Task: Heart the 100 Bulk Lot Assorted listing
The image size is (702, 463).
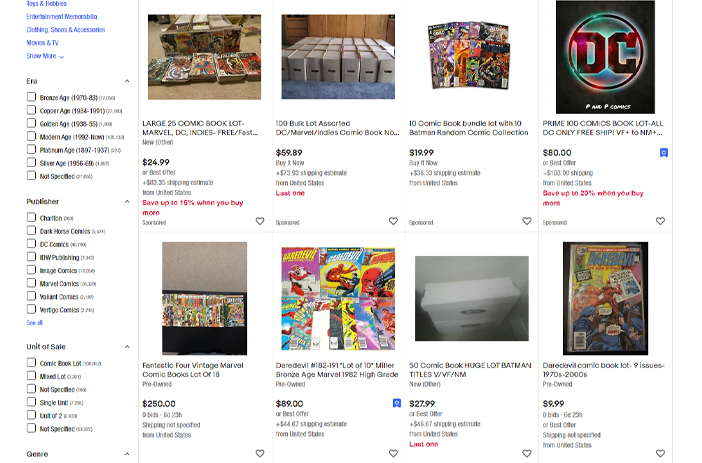Action: point(393,221)
